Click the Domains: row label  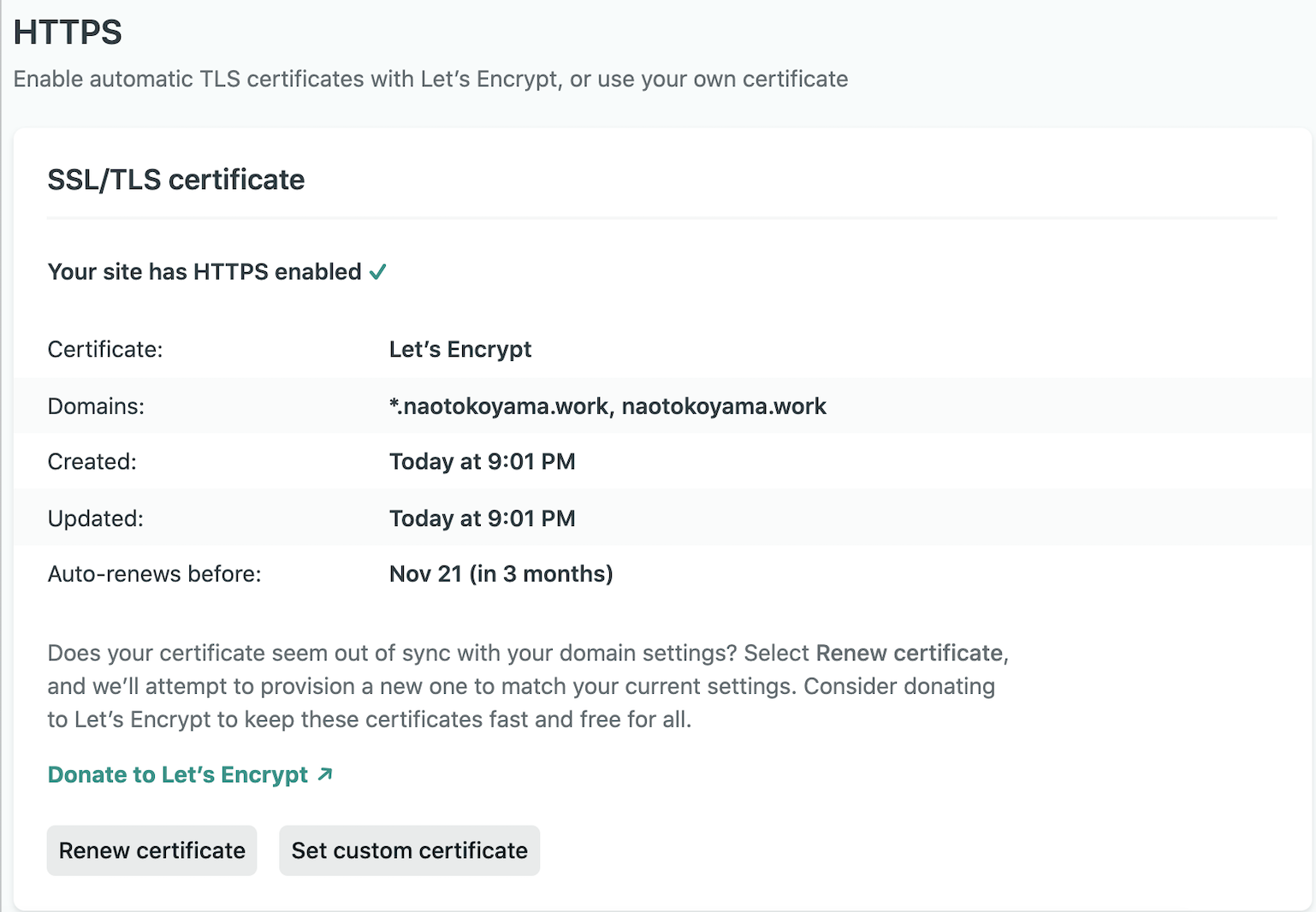click(96, 406)
